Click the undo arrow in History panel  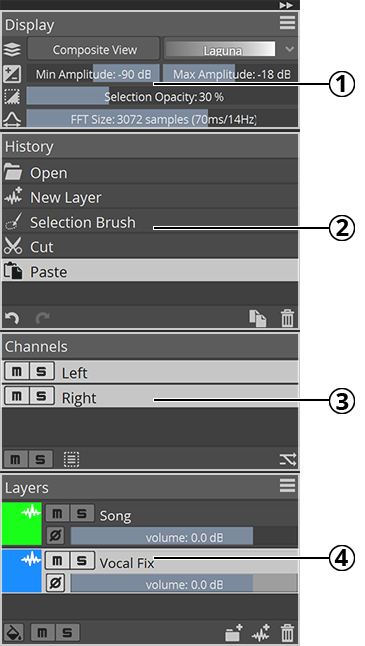tap(12, 318)
